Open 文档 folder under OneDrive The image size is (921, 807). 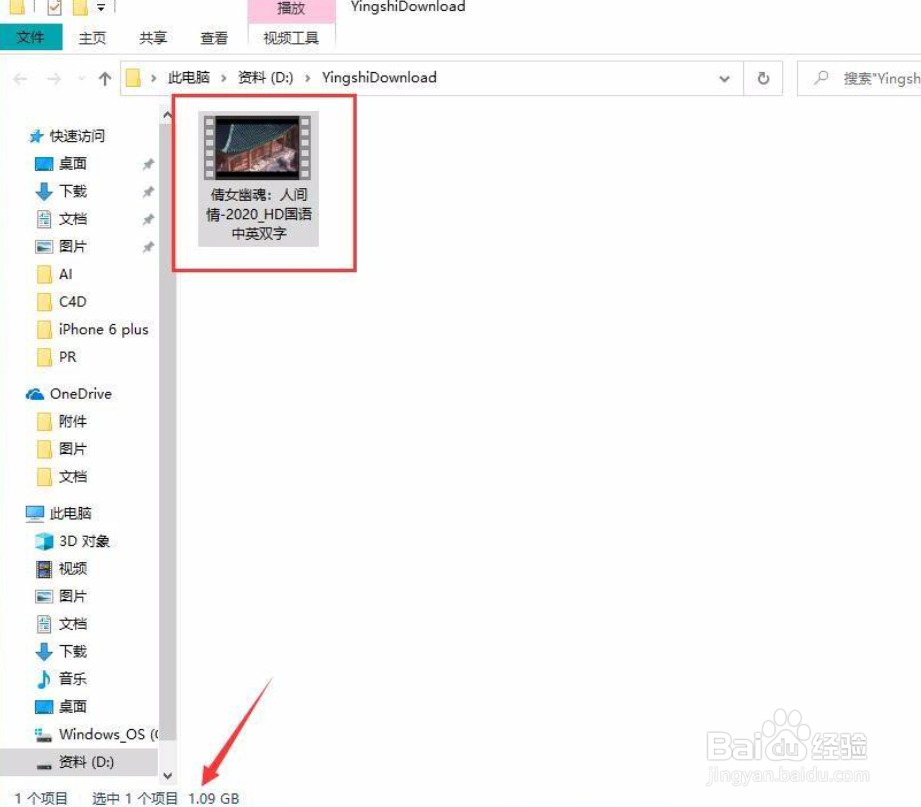tap(72, 476)
